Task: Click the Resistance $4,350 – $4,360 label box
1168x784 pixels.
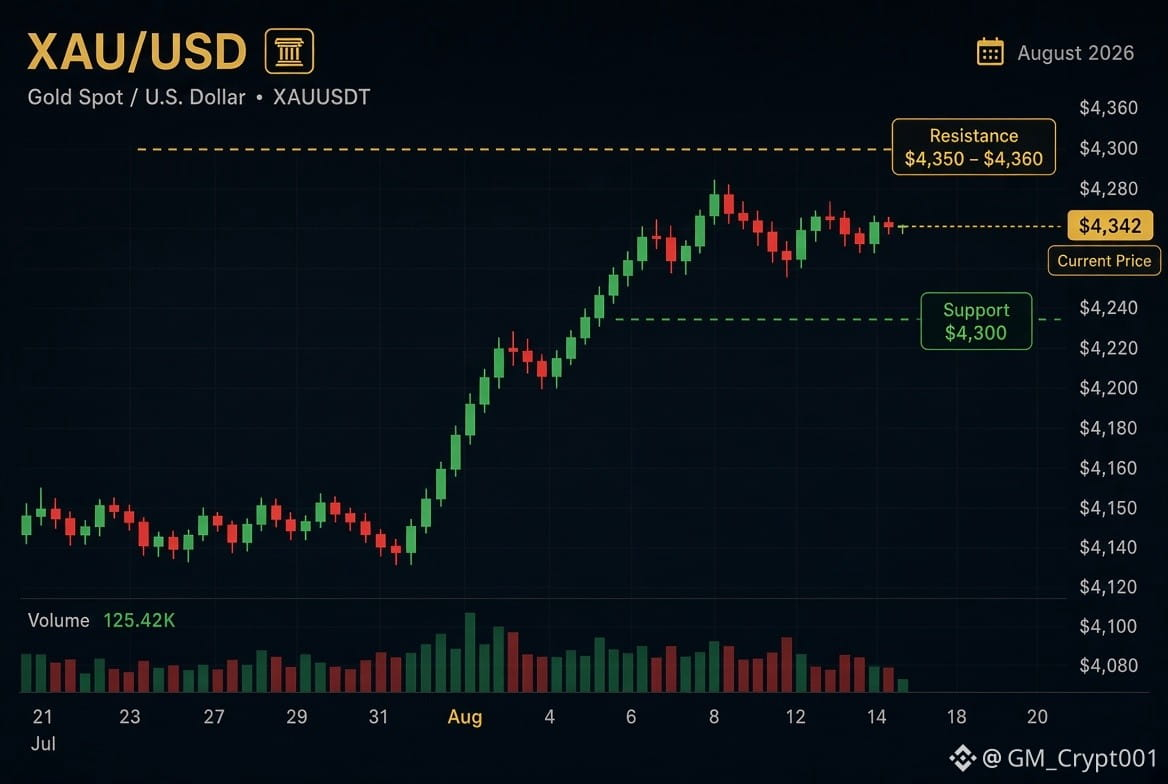Action: pos(974,147)
